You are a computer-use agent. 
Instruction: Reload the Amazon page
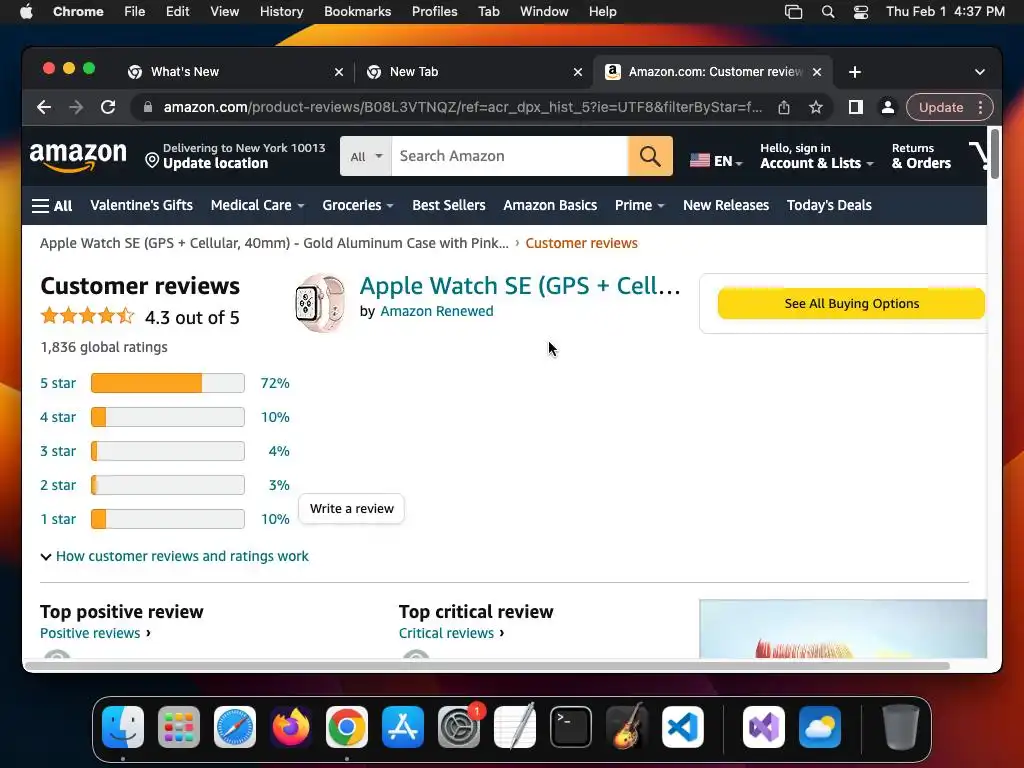tap(108, 107)
